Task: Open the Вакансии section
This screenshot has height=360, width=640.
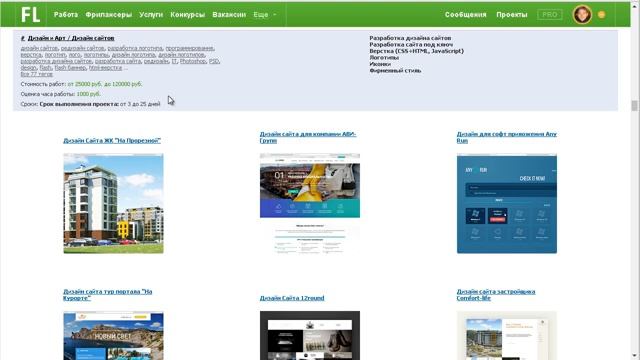Action: pos(229,15)
